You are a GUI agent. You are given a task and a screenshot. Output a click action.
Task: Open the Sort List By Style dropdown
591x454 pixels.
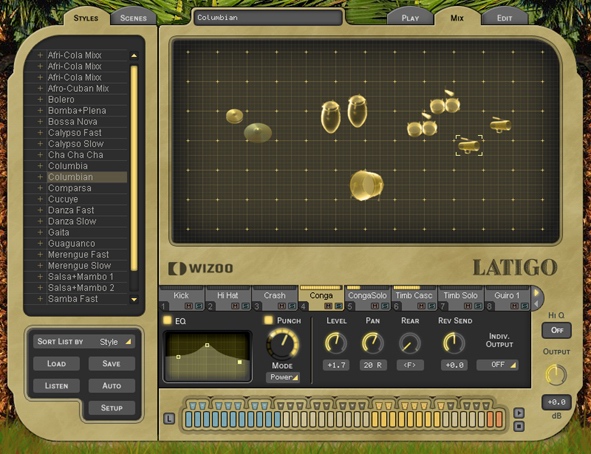pyautogui.click(x=84, y=342)
